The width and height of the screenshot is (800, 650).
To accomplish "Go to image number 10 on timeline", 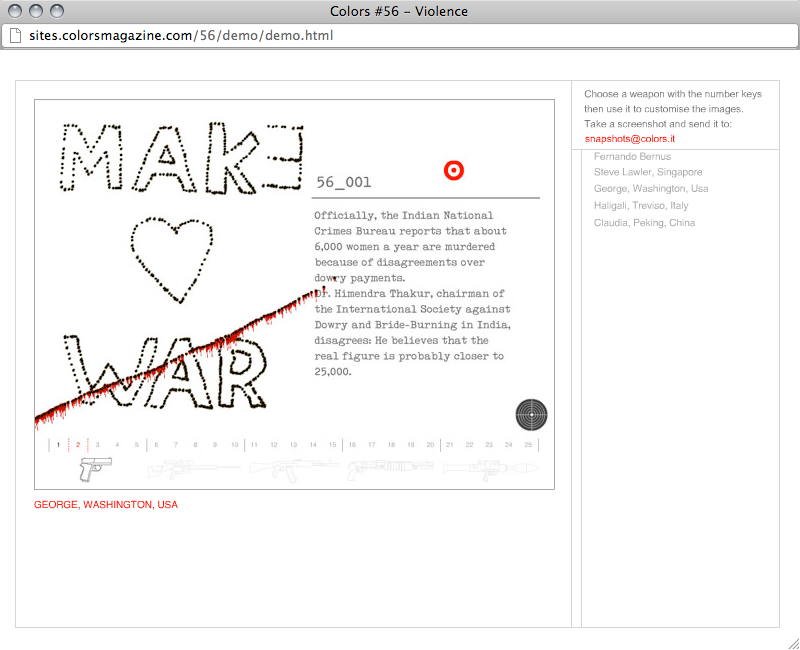I will point(235,445).
